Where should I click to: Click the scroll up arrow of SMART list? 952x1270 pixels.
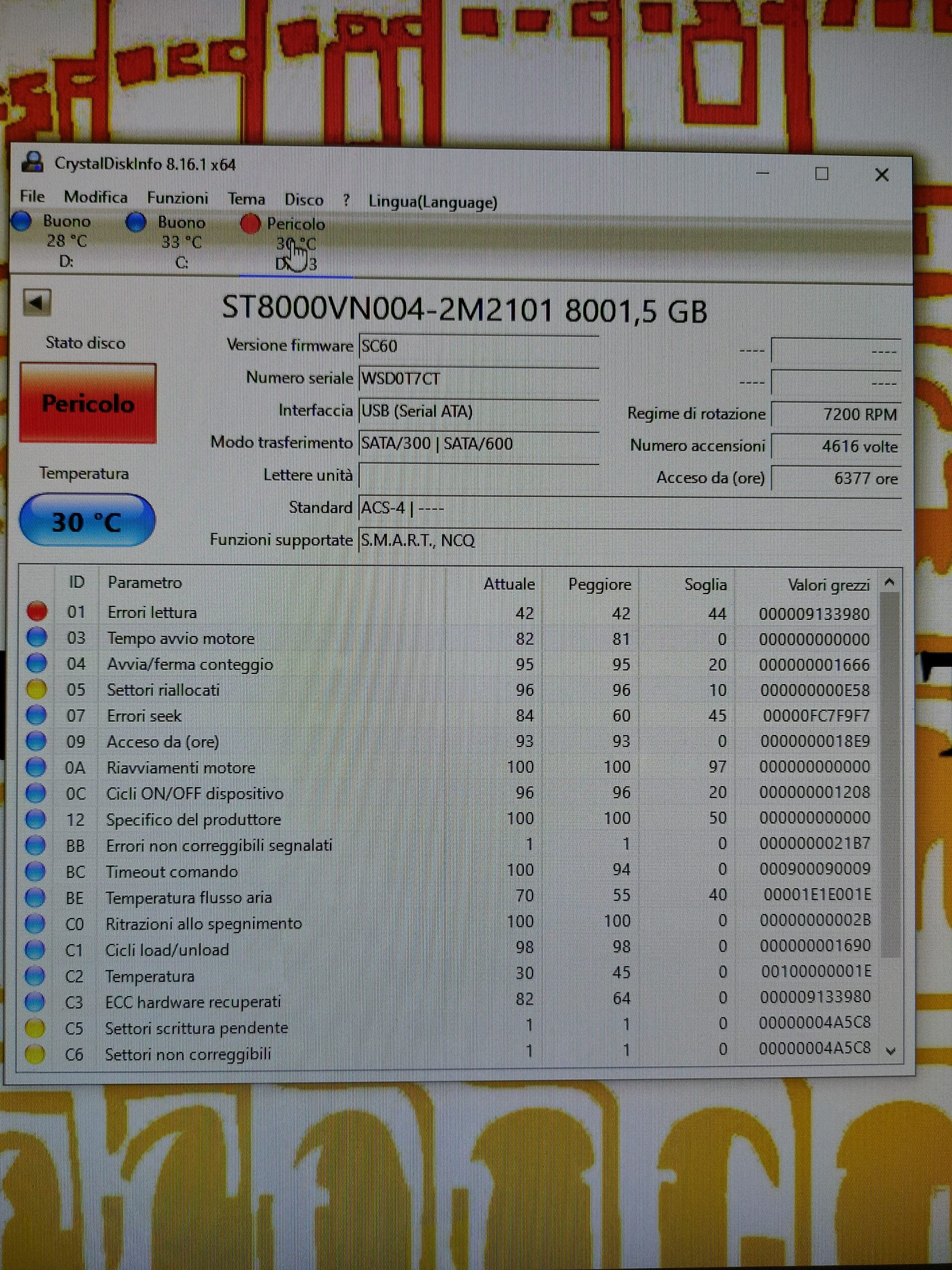(x=890, y=582)
